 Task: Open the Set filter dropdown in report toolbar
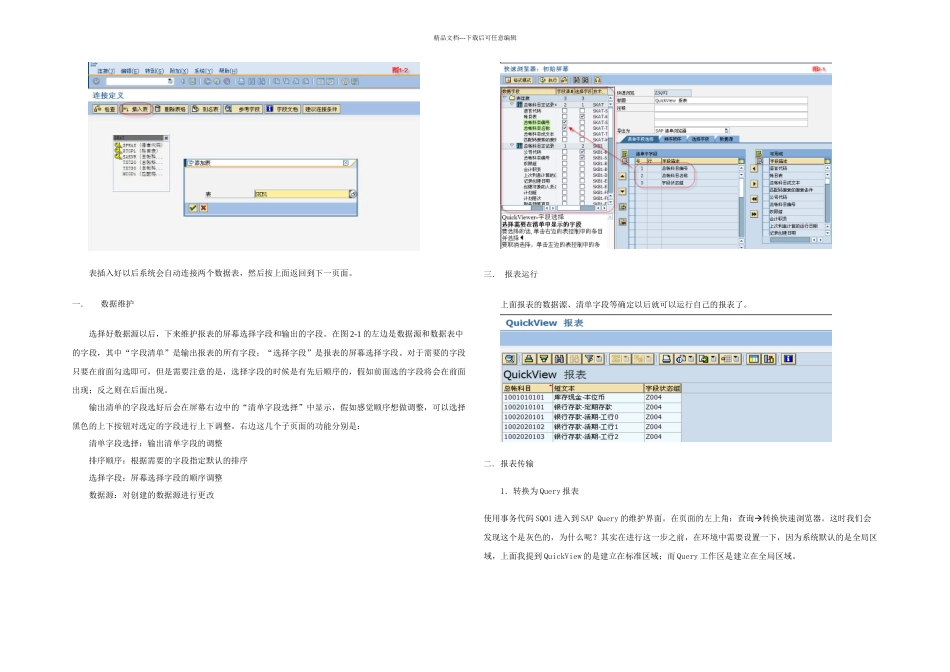click(x=599, y=359)
